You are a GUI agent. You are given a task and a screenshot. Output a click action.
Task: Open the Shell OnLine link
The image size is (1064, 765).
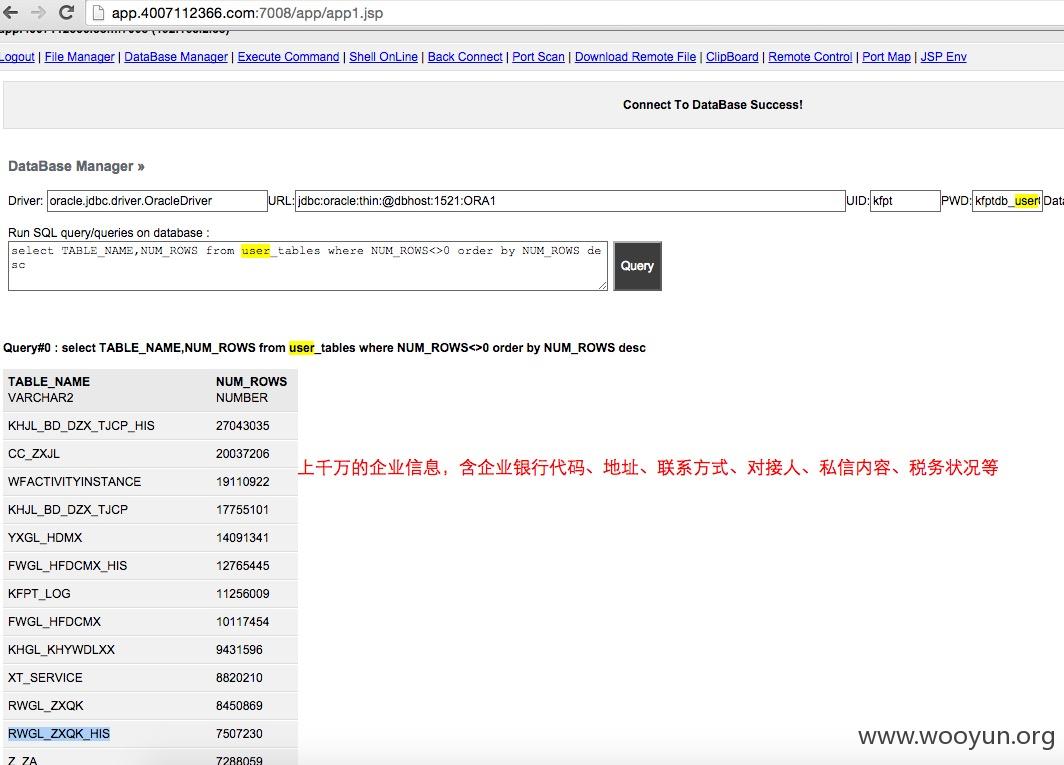point(383,57)
